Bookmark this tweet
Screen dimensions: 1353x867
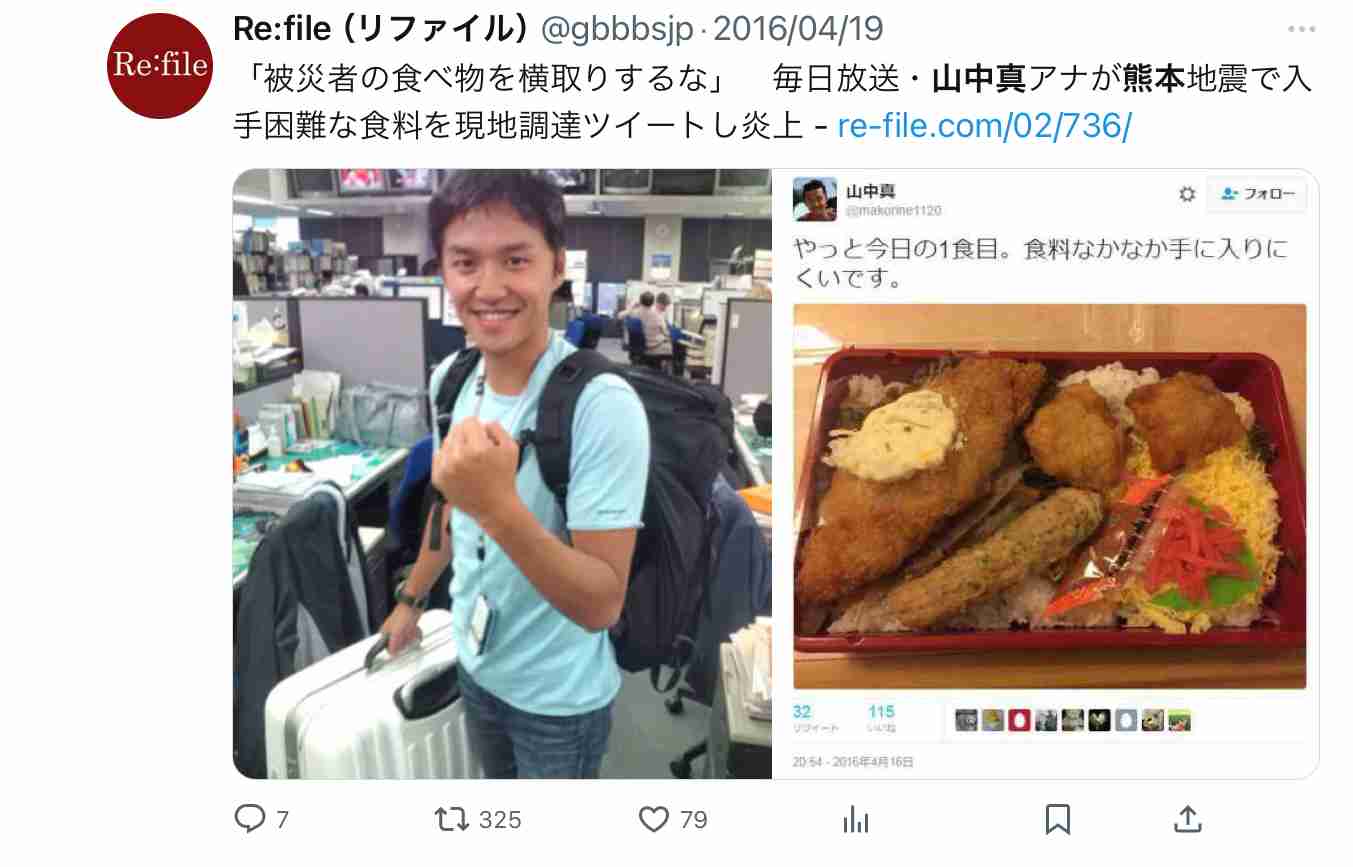click(1057, 820)
